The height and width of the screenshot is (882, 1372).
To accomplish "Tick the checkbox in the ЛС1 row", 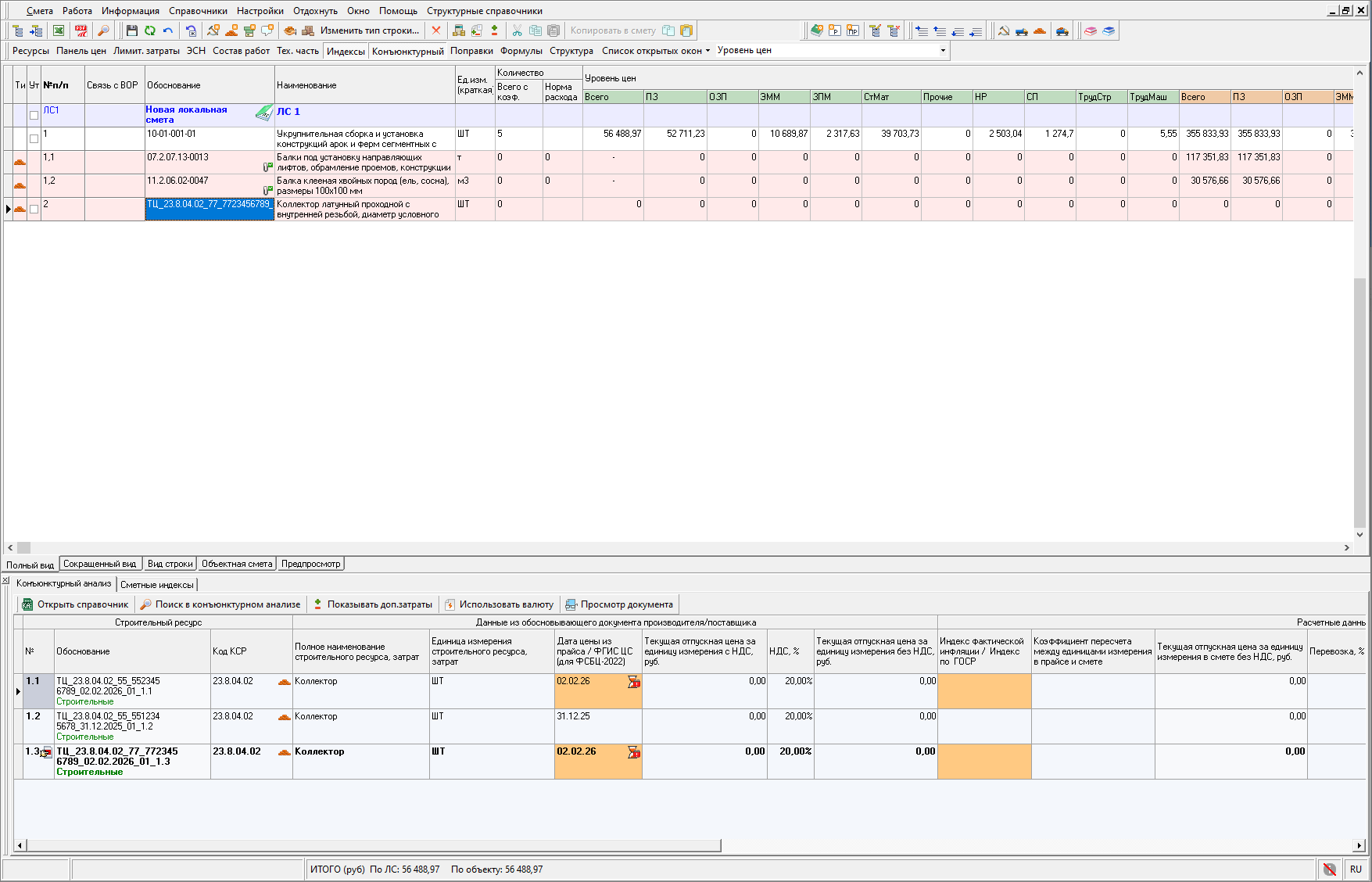I will pyautogui.click(x=34, y=115).
